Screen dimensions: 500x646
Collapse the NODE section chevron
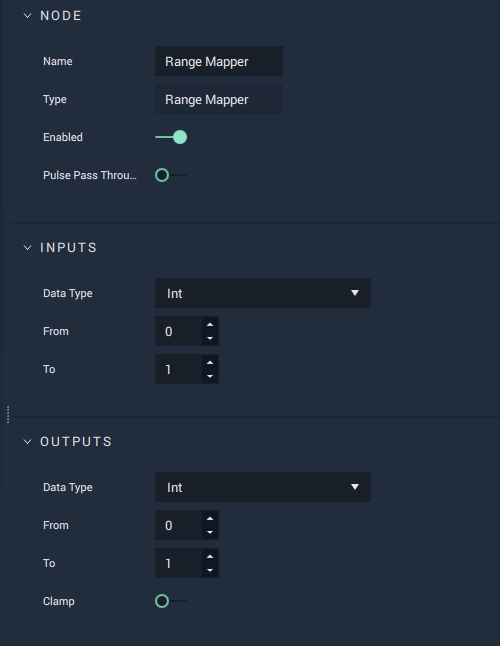(x=28, y=16)
